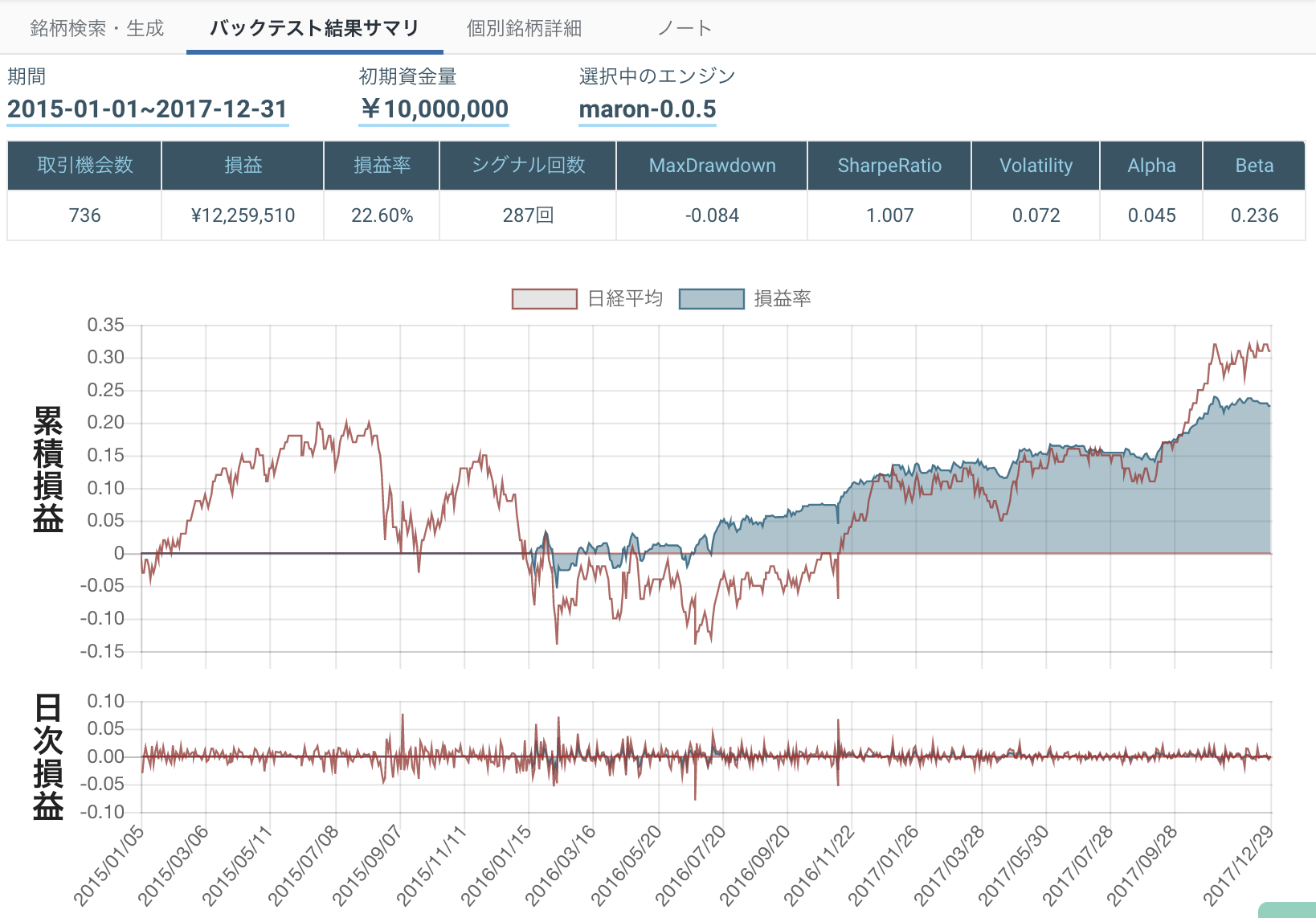Switch to the 個別銘柄詳細 tab
This screenshot has width=1316, height=918.
[x=524, y=27]
